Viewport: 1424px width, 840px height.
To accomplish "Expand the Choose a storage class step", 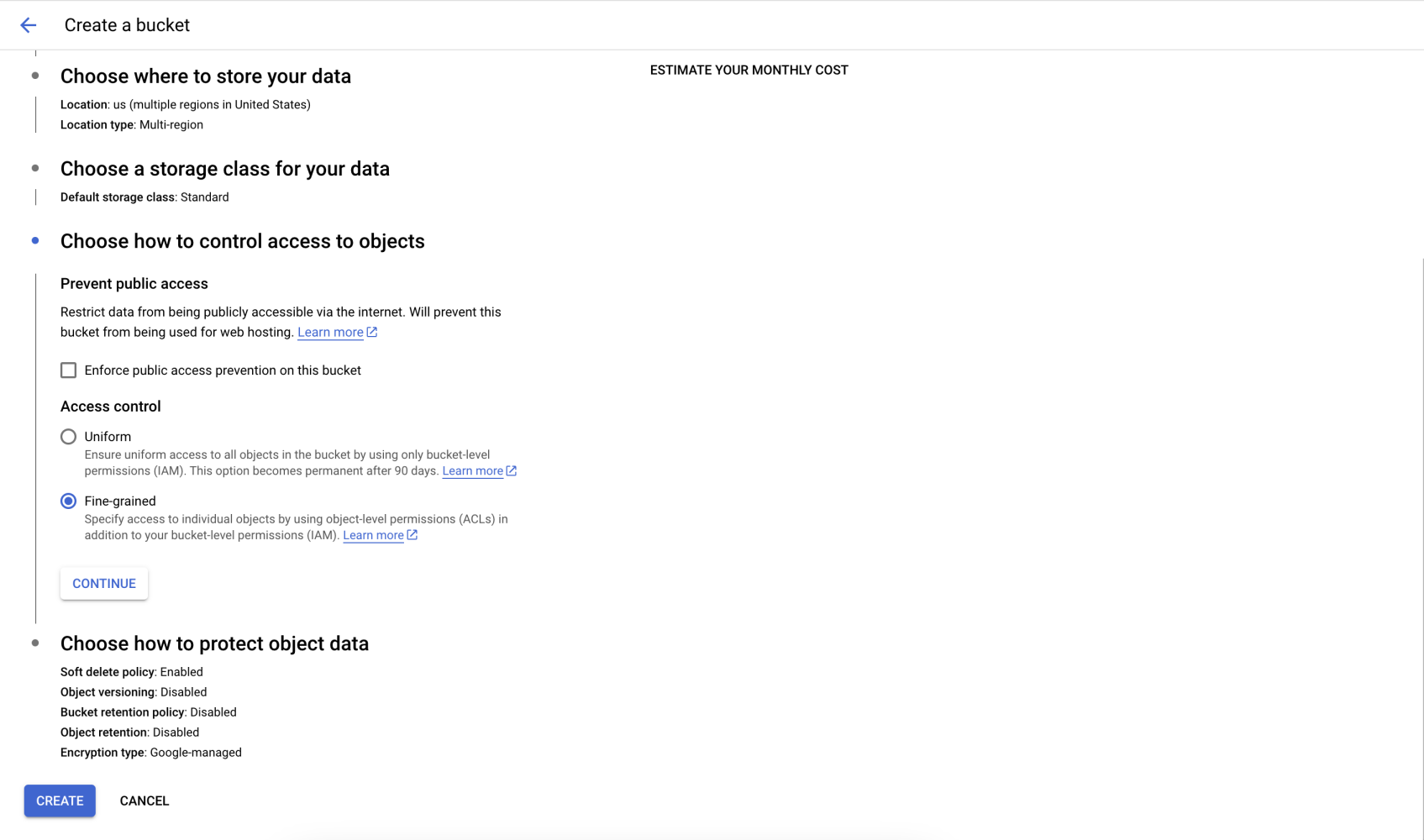I will [224, 168].
